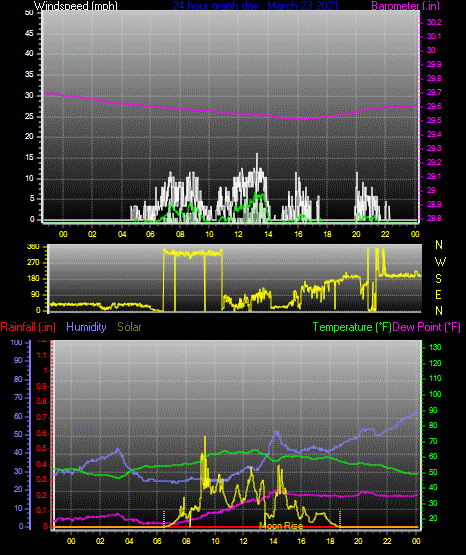
Task: Click the 'Solar' legend label
Action: point(129,327)
